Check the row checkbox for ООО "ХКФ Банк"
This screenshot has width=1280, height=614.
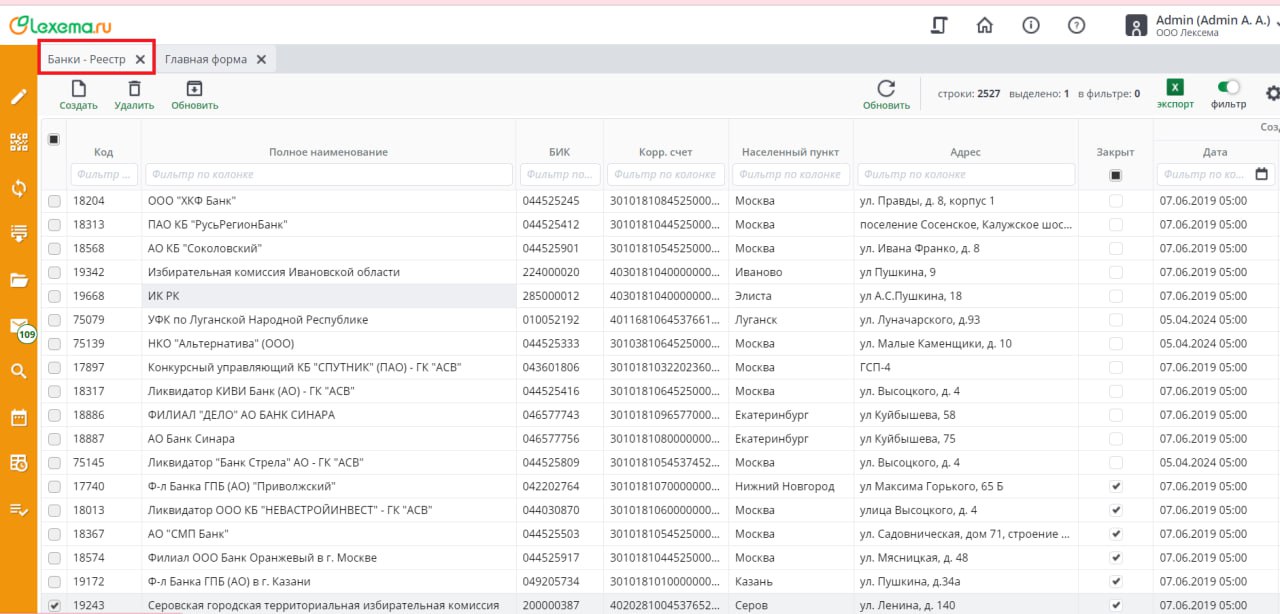(55, 201)
